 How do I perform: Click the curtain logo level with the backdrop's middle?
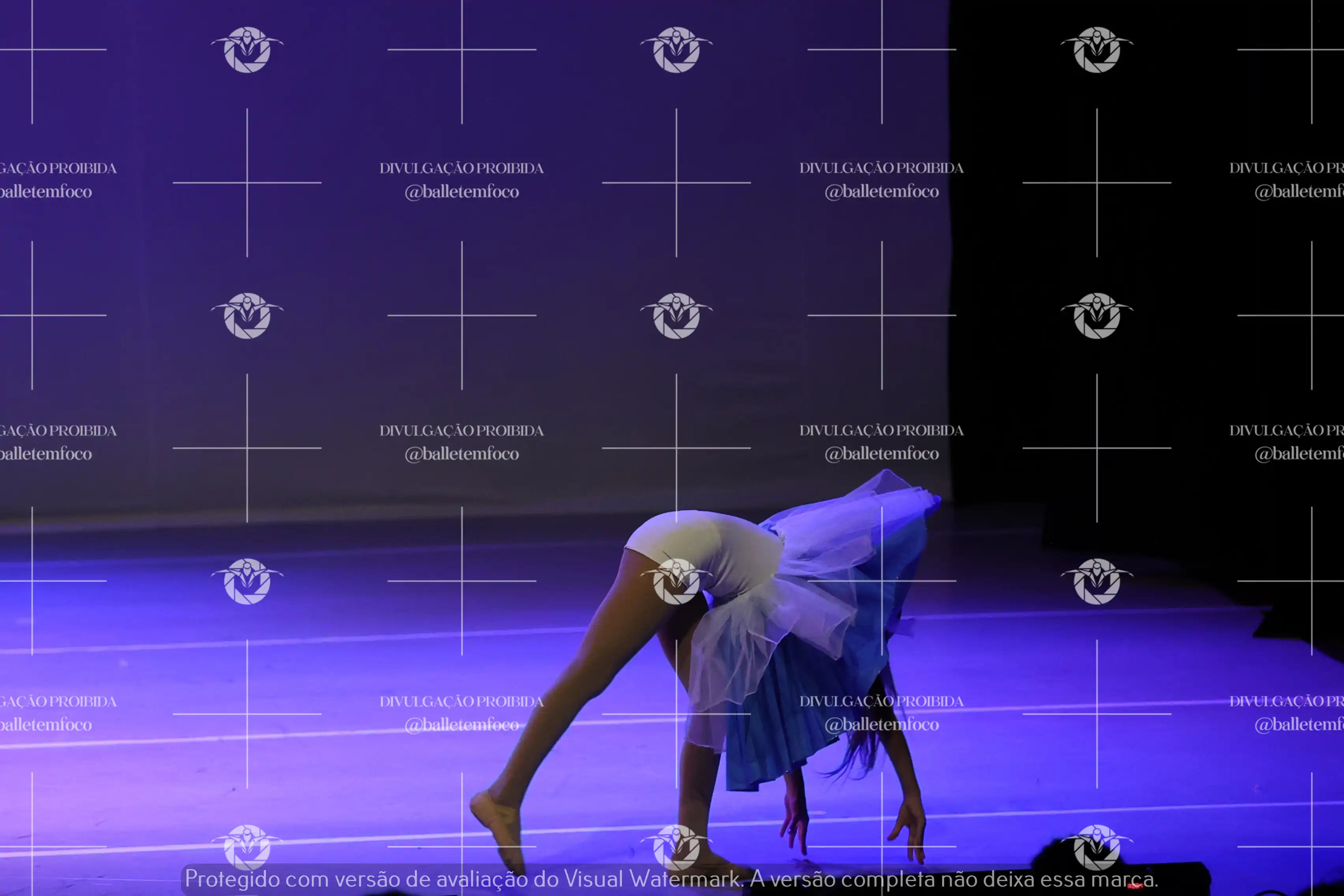point(1097,315)
